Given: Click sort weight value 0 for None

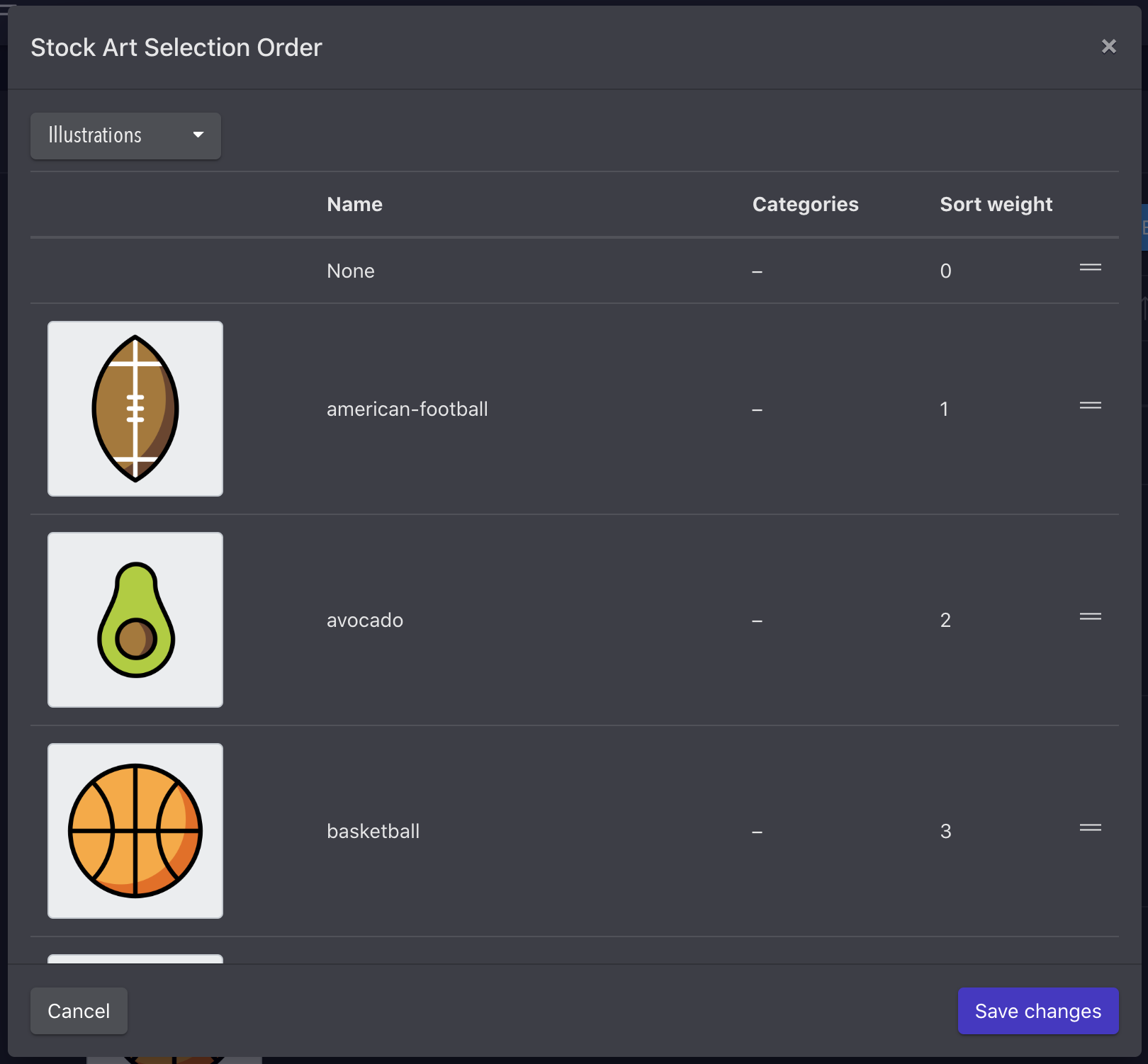Looking at the screenshot, I should [945, 271].
